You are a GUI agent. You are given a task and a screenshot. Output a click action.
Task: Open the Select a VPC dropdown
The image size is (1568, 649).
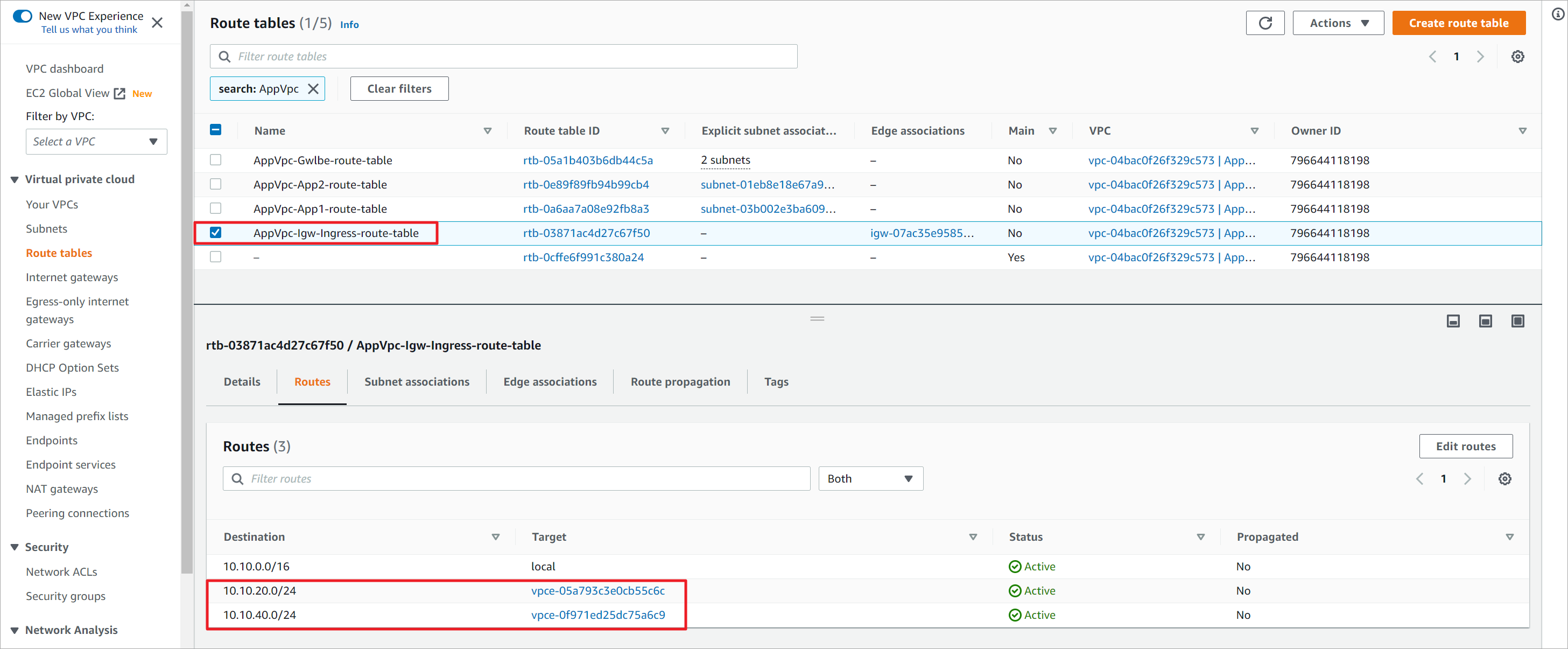96,142
